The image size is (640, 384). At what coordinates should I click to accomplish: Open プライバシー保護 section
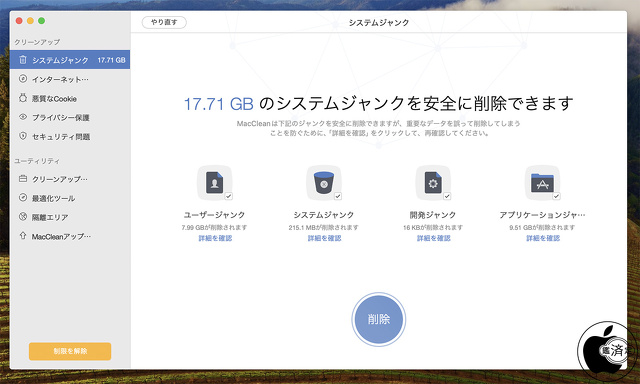(x=70, y=118)
